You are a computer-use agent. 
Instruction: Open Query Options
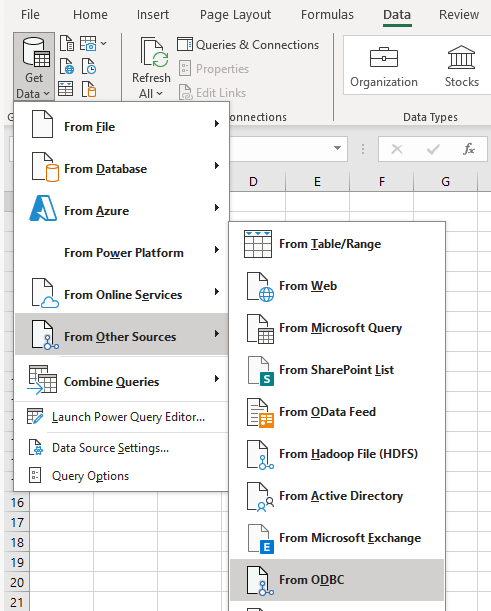tap(121, 476)
